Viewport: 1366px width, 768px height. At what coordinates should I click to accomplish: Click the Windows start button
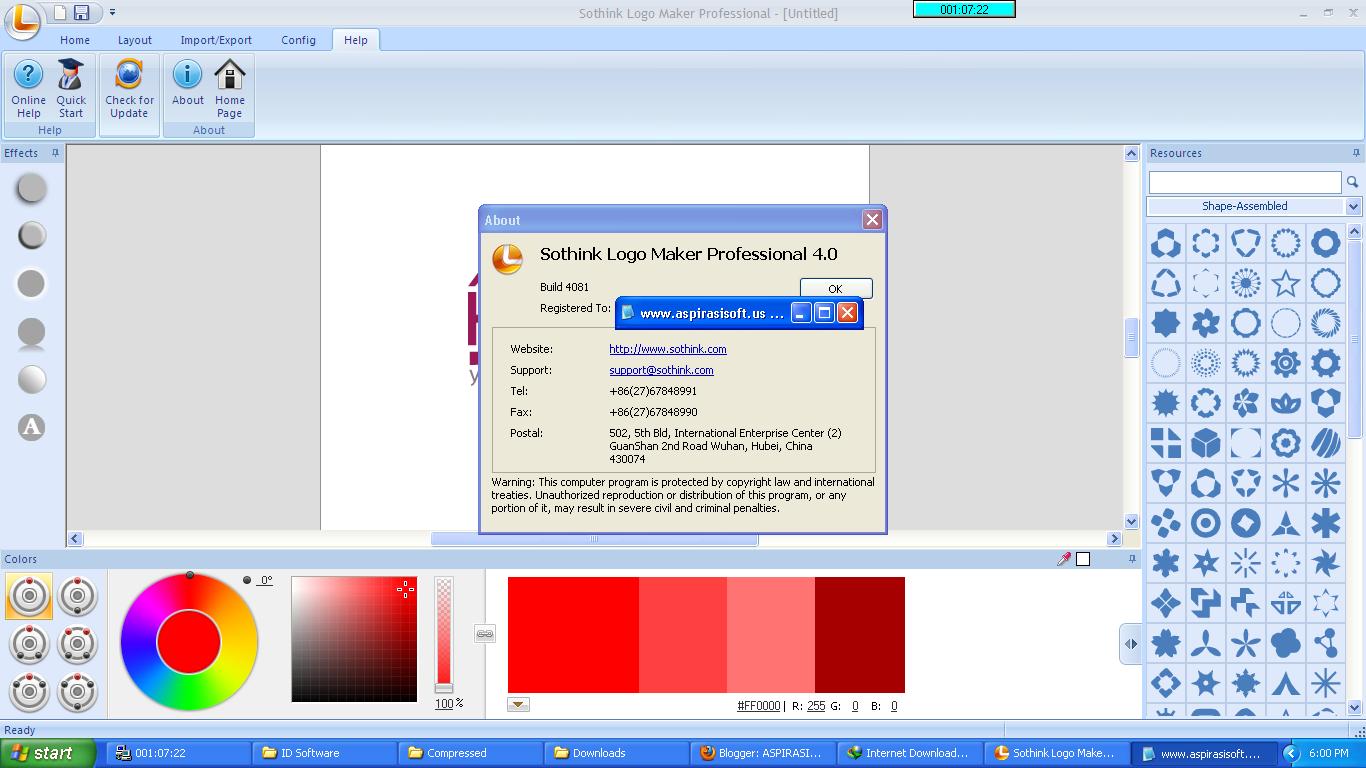tap(47, 753)
